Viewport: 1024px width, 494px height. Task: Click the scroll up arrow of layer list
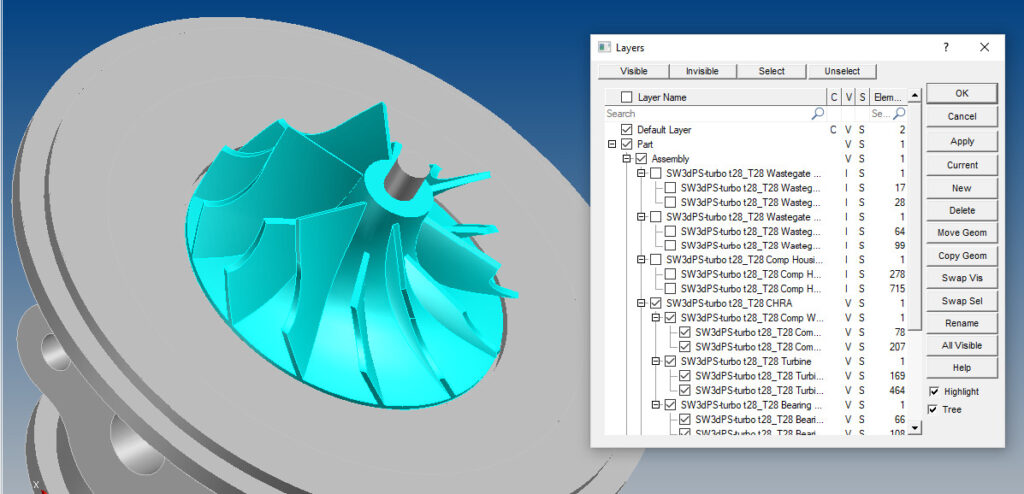(x=915, y=97)
